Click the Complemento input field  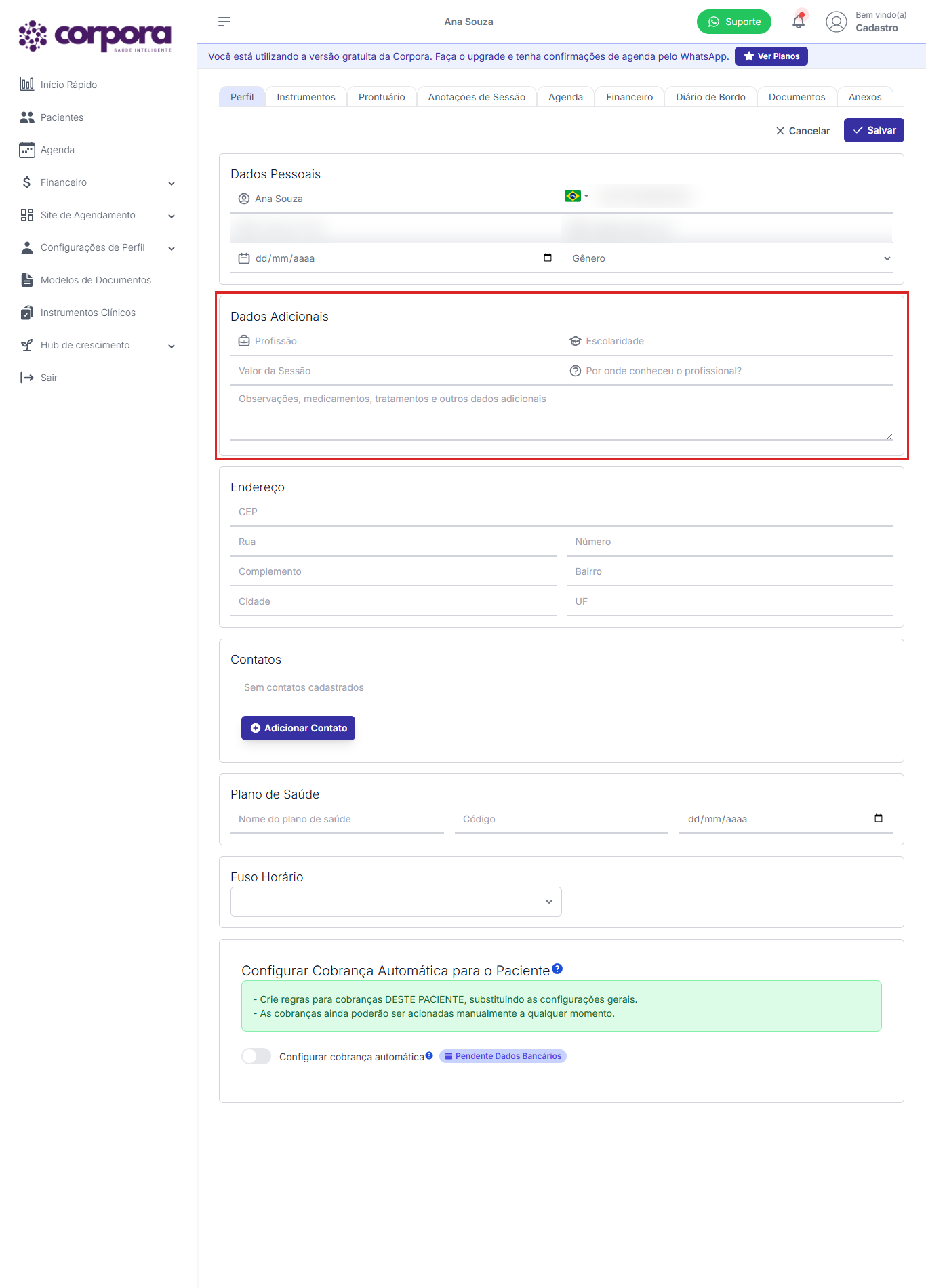pyautogui.click(x=393, y=571)
